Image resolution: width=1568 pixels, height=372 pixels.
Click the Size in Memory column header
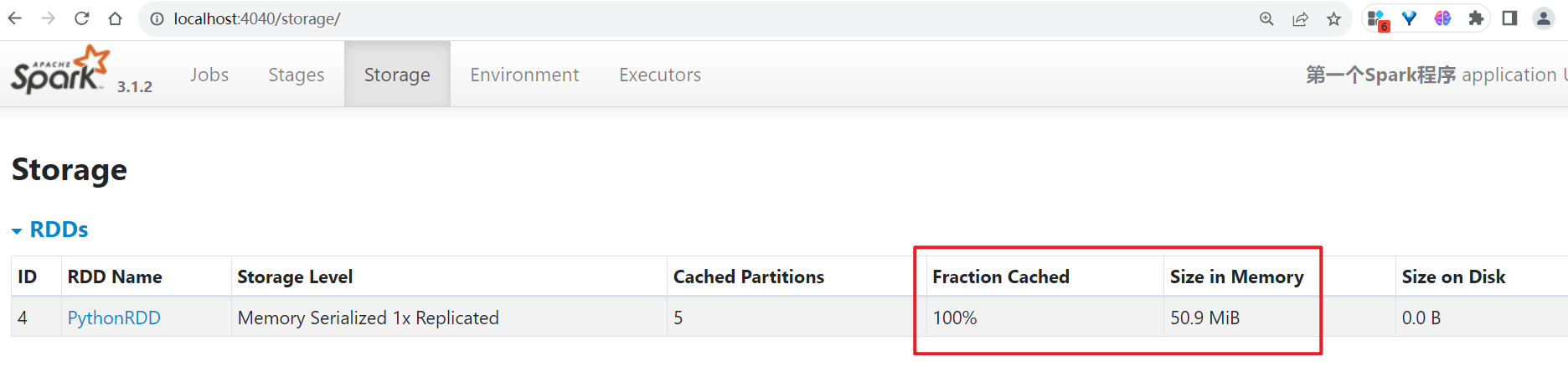(1236, 277)
